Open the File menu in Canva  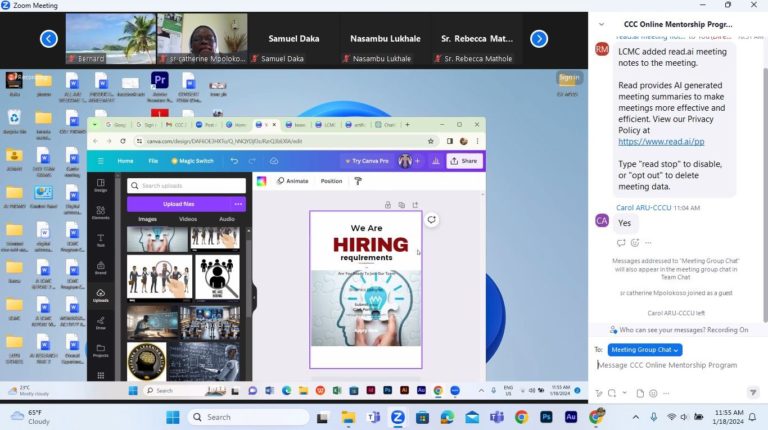click(x=153, y=161)
